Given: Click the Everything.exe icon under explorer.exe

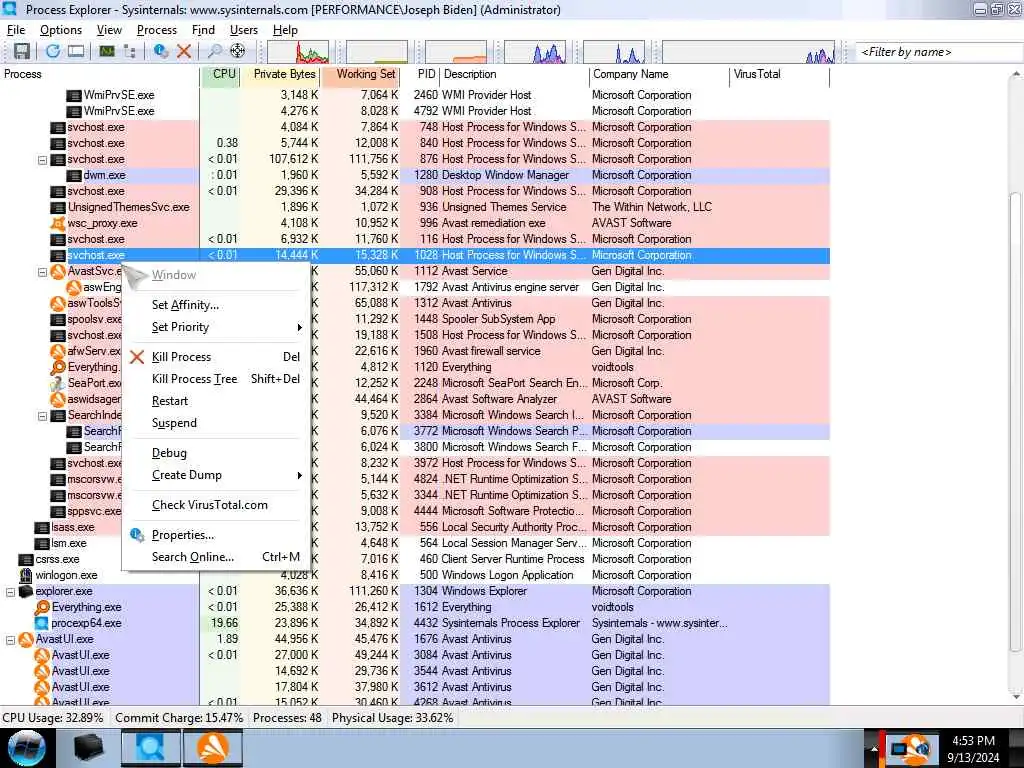Looking at the screenshot, I should 42,607.
